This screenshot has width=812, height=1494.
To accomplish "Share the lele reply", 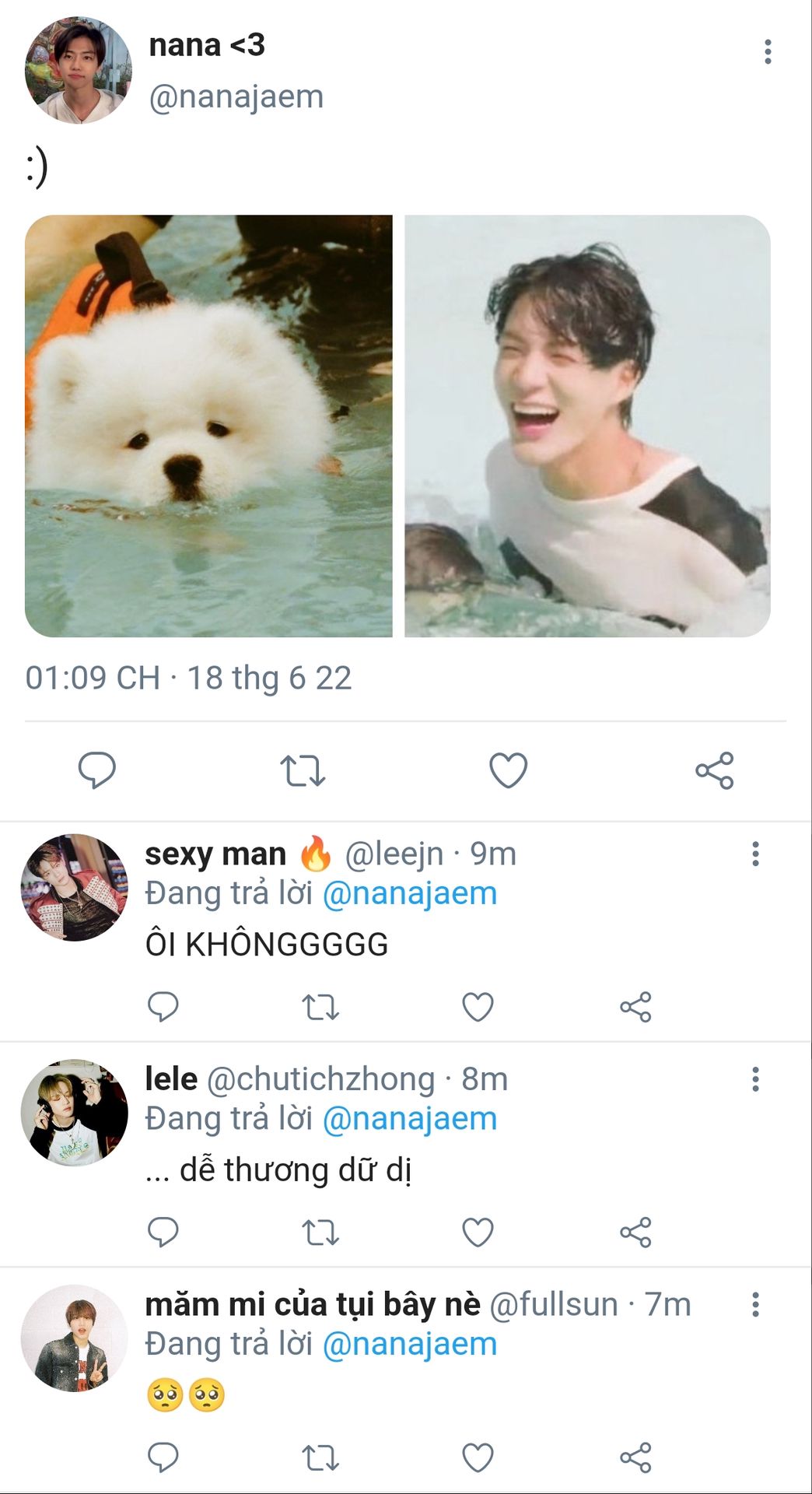I will [635, 1232].
